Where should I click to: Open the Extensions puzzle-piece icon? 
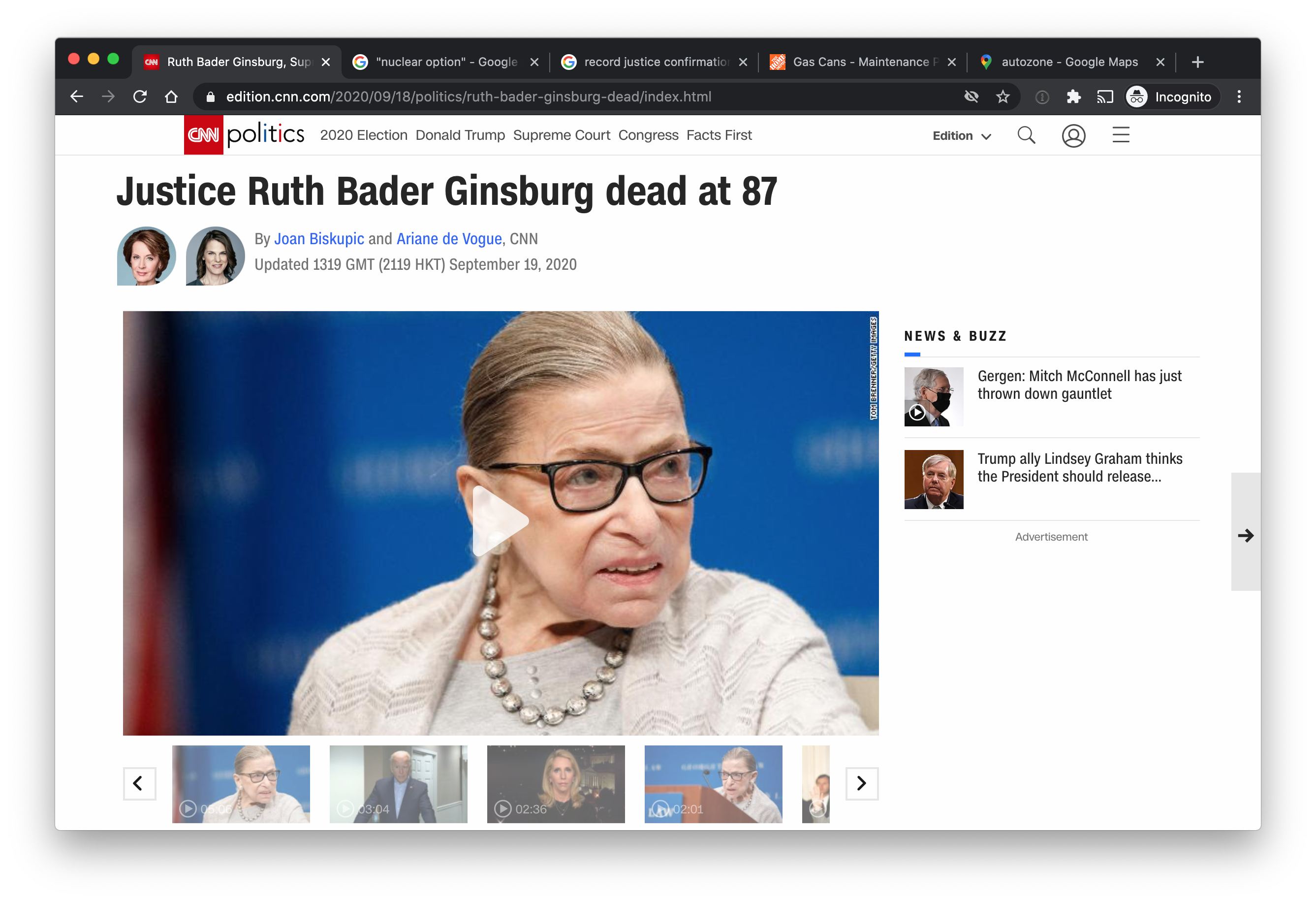click(1073, 97)
